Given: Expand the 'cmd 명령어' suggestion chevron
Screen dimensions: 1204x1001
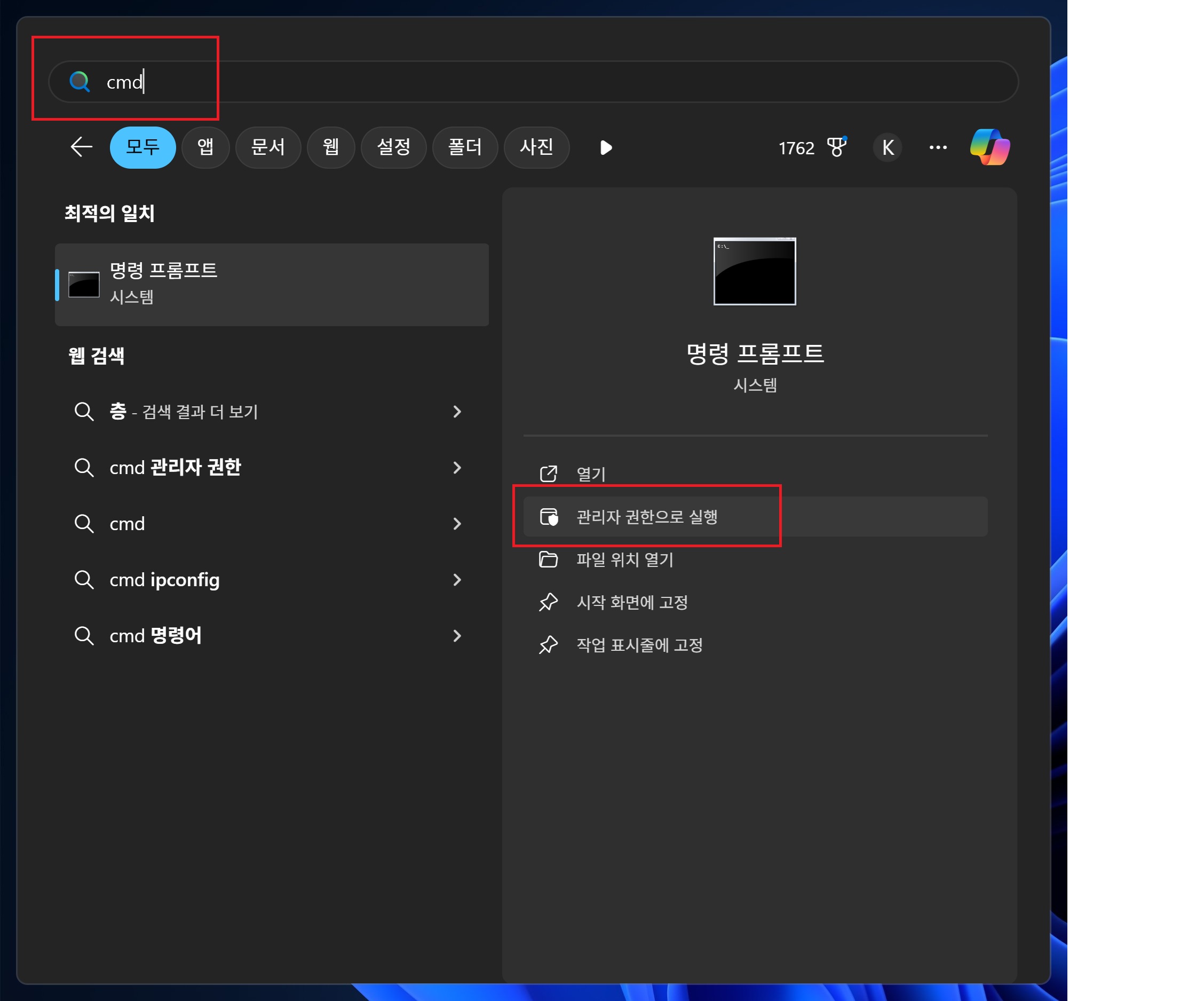Looking at the screenshot, I should point(457,636).
